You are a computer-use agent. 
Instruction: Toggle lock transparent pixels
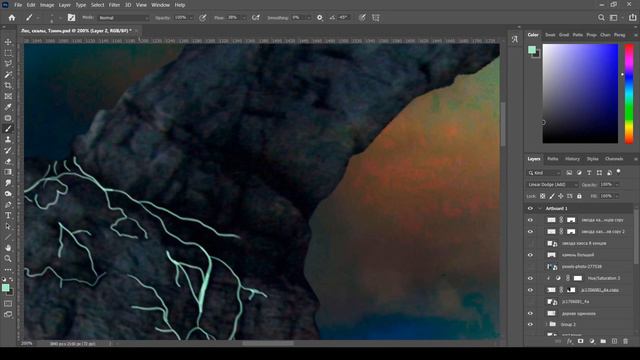click(x=542, y=196)
